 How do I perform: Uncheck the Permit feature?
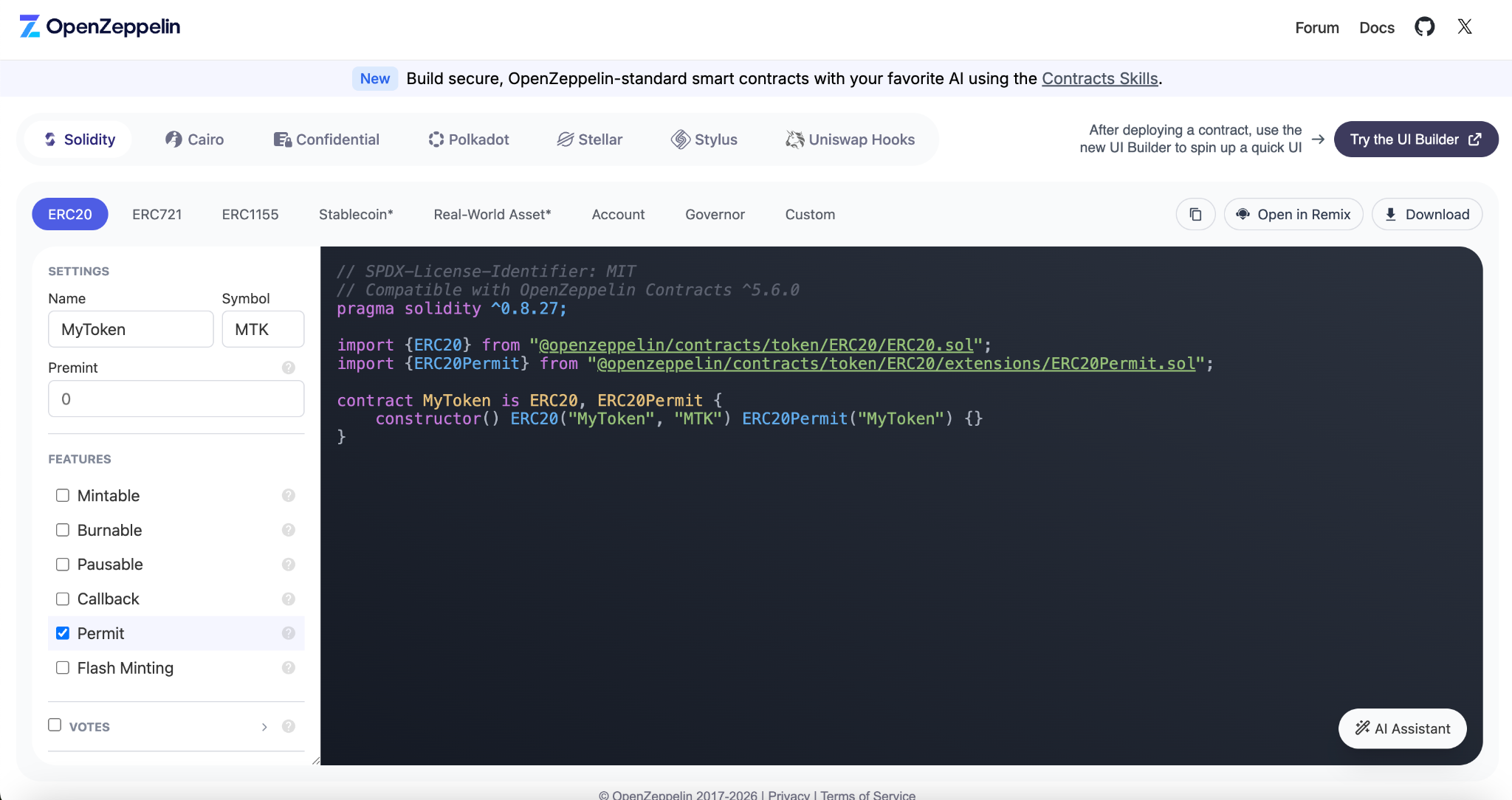click(x=63, y=633)
